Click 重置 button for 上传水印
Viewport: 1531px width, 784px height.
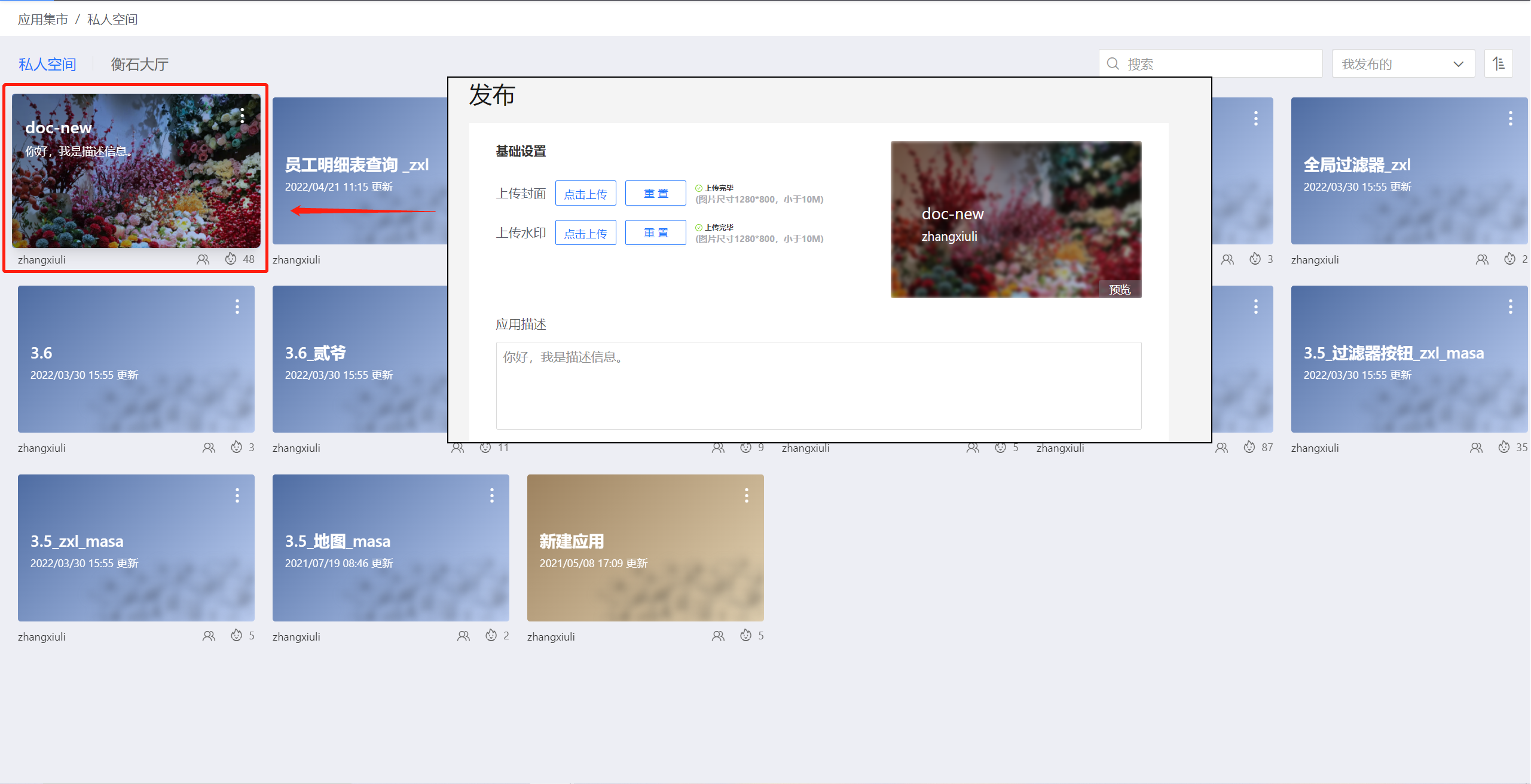655,233
